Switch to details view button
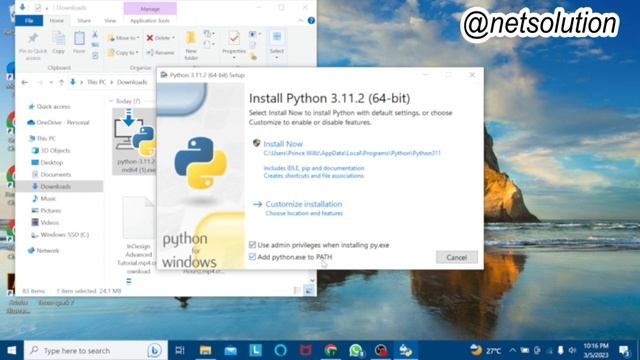Image resolution: width=640 pixels, height=360 pixels. point(298,291)
